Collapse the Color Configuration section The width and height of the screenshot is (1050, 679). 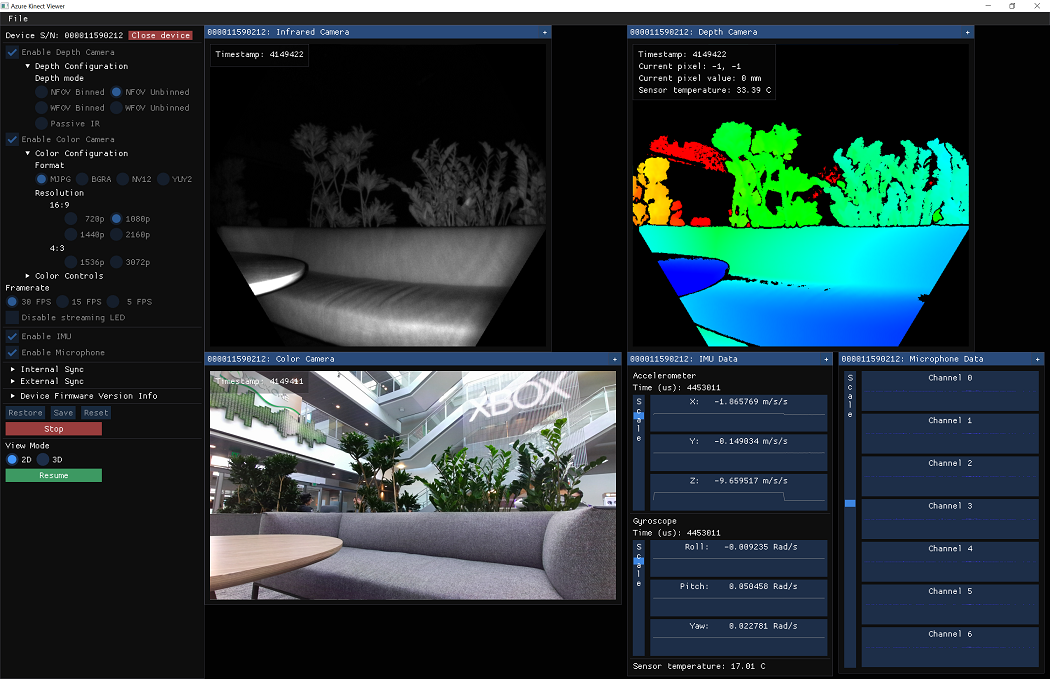pos(27,153)
